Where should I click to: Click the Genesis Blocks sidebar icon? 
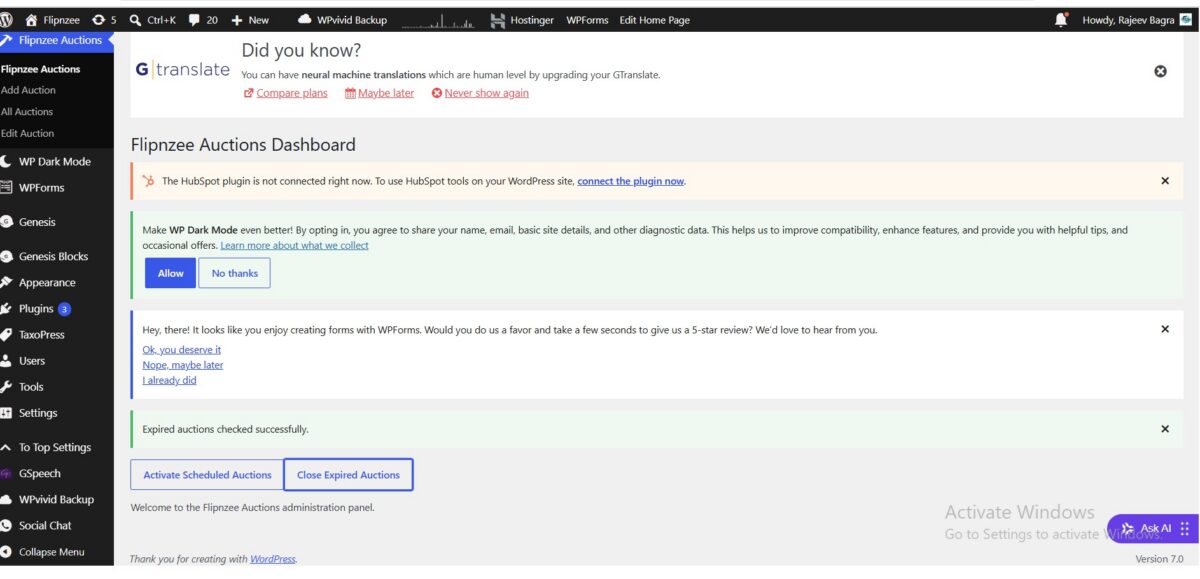pyautogui.click(x=7, y=257)
